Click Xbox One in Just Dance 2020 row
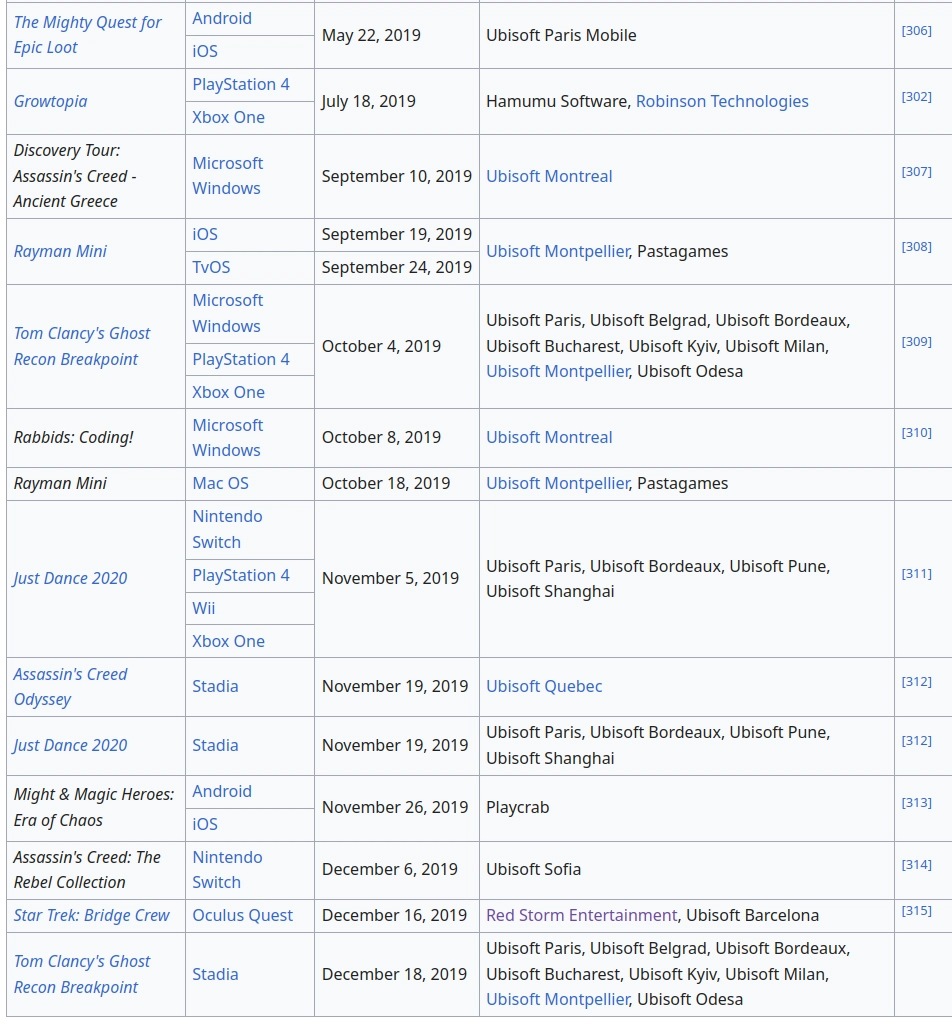This screenshot has width=952, height=1023. click(x=228, y=641)
